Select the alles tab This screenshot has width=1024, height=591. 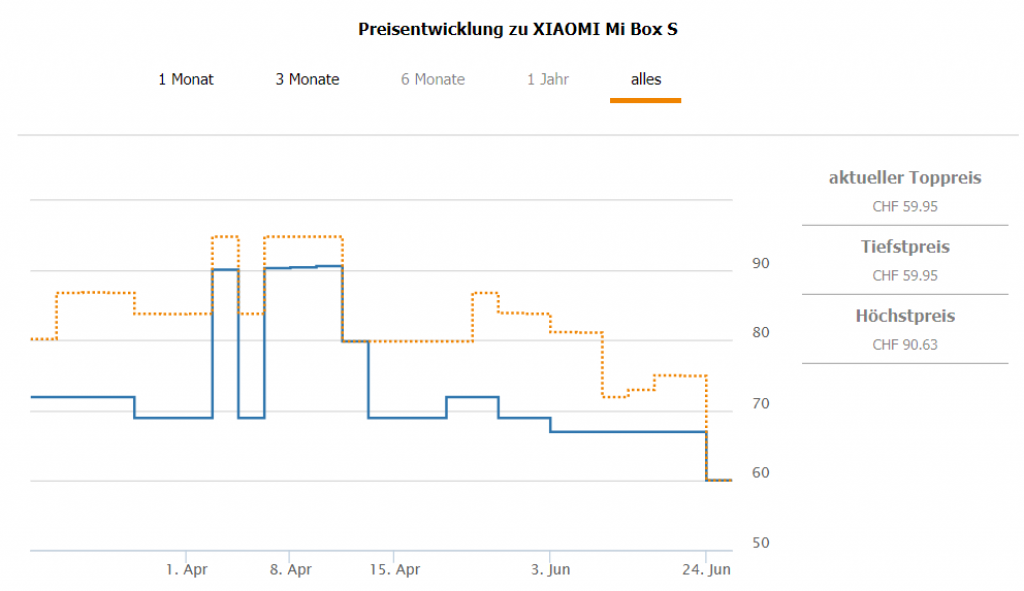coord(646,79)
